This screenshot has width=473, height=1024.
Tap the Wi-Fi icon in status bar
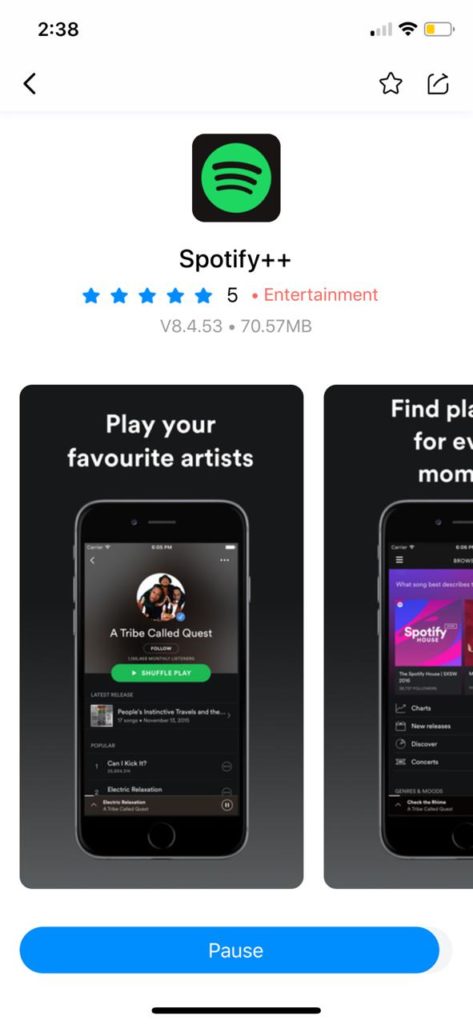(x=408, y=29)
